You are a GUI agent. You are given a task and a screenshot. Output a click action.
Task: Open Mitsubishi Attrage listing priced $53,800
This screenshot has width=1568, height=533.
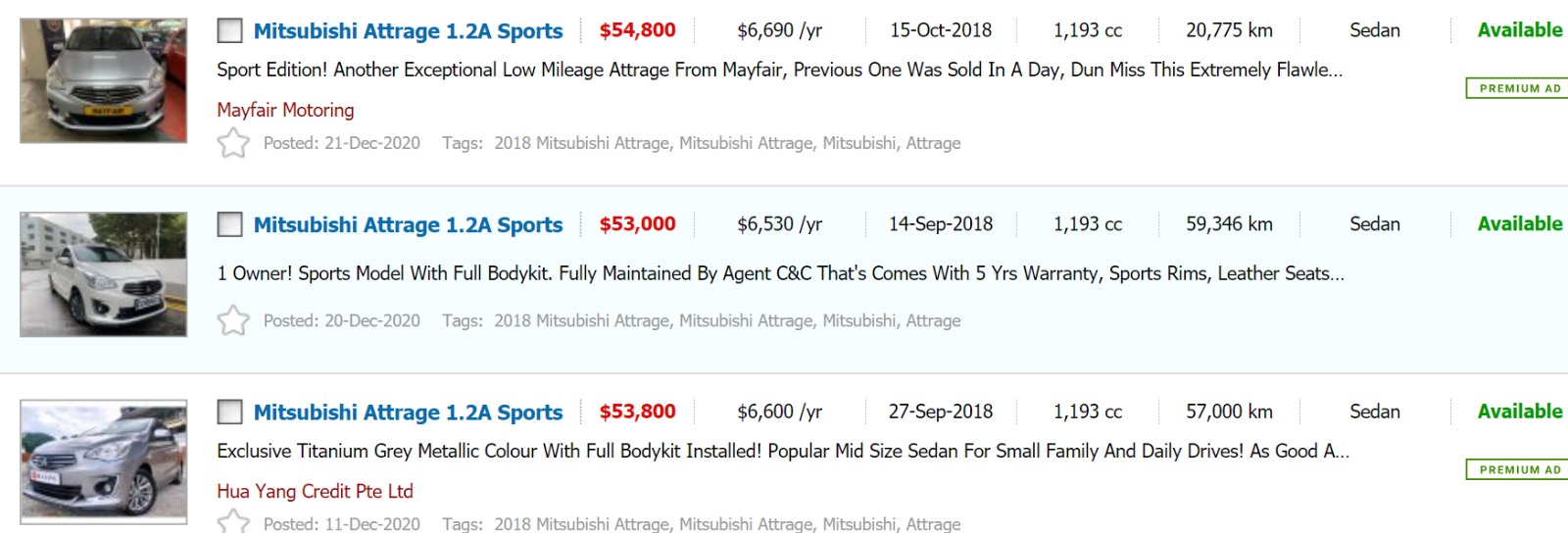pos(408,412)
